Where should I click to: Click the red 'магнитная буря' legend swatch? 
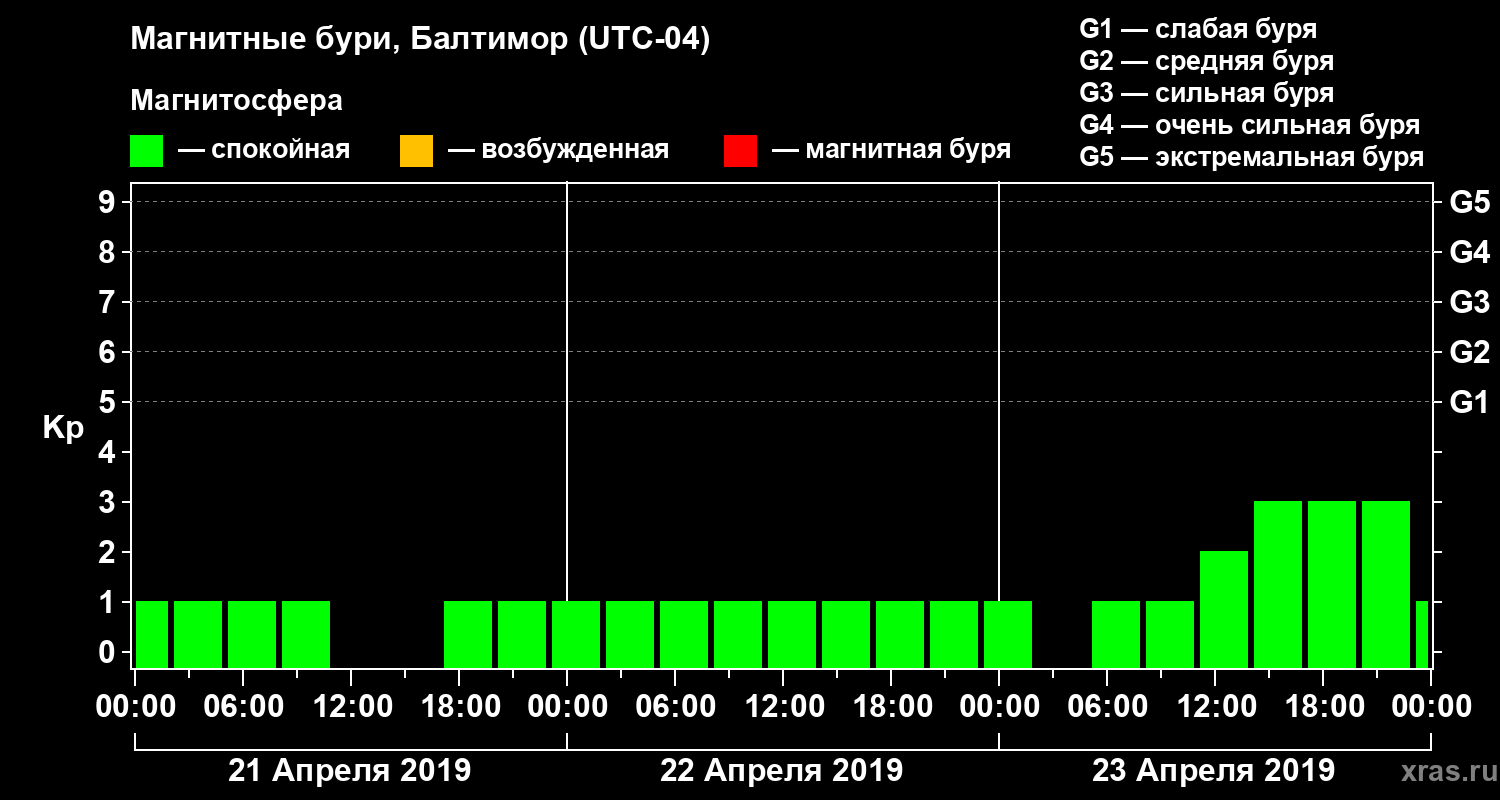[741, 151]
